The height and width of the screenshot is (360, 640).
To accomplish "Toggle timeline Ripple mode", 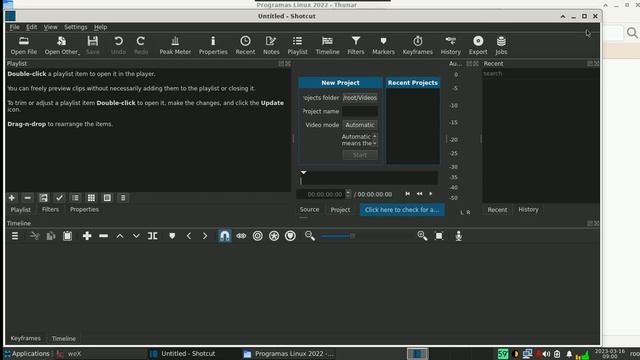I will (x=258, y=236).
